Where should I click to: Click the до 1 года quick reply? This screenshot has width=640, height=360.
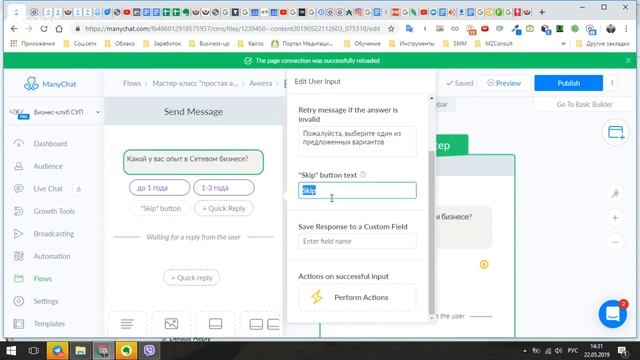159,188
